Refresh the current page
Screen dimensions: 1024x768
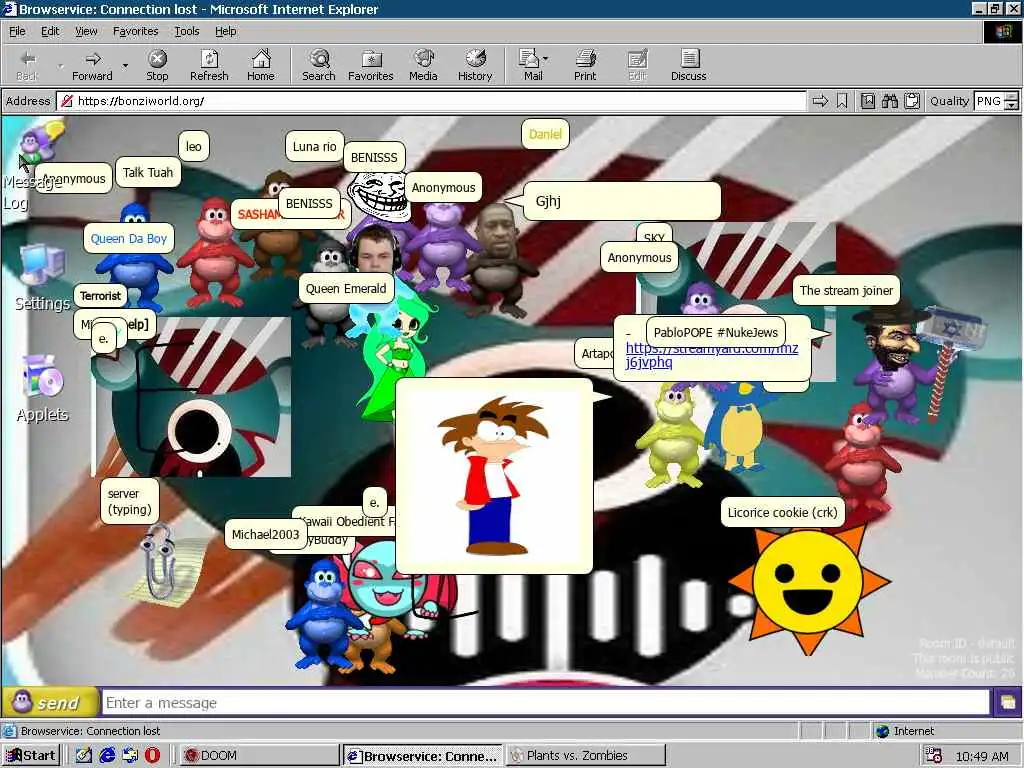click(x=209, y=65)
